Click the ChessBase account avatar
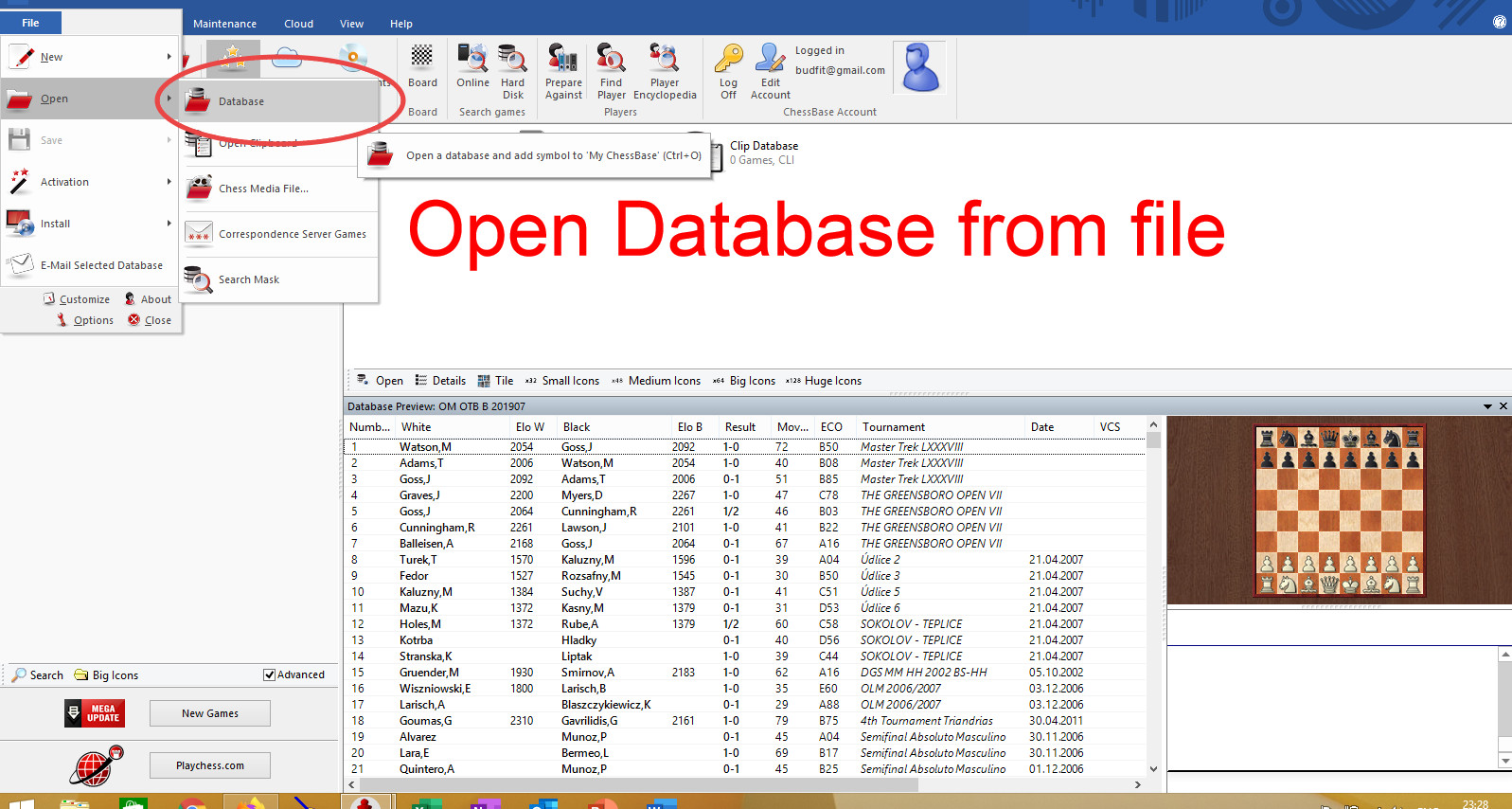The image size is (1512, 809). 920,67
